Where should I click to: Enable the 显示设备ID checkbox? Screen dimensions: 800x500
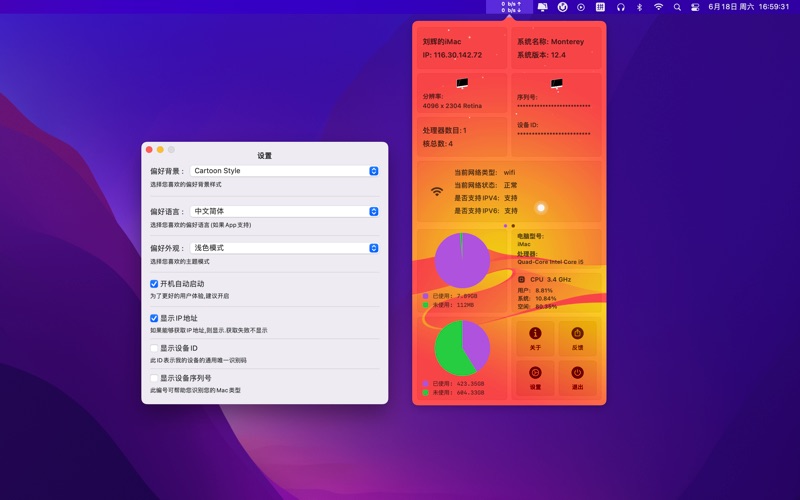pos(154,348)
